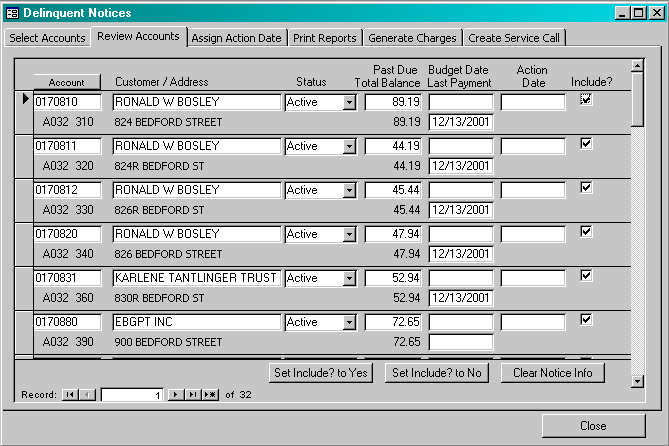Viewport: 669px width, 446px height.
Task: Click new record navigation button
Action: click(210, 395)
